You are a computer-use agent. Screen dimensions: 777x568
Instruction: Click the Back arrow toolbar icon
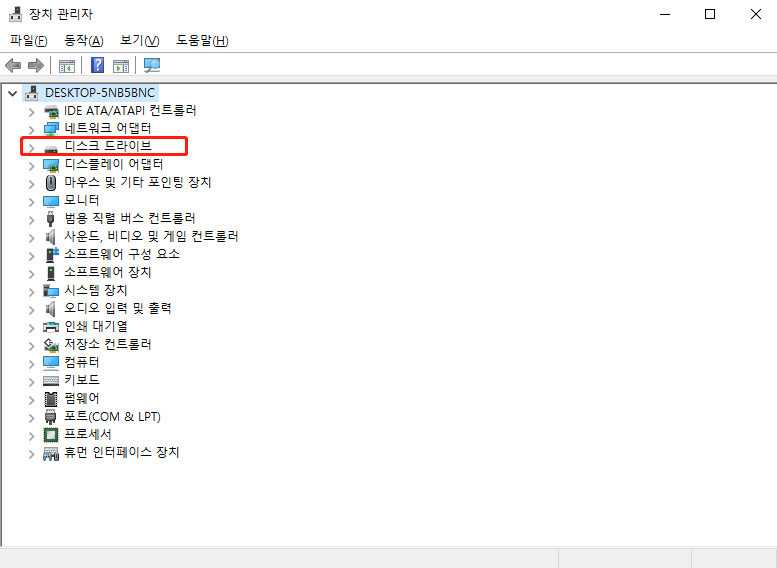(13, 65)
